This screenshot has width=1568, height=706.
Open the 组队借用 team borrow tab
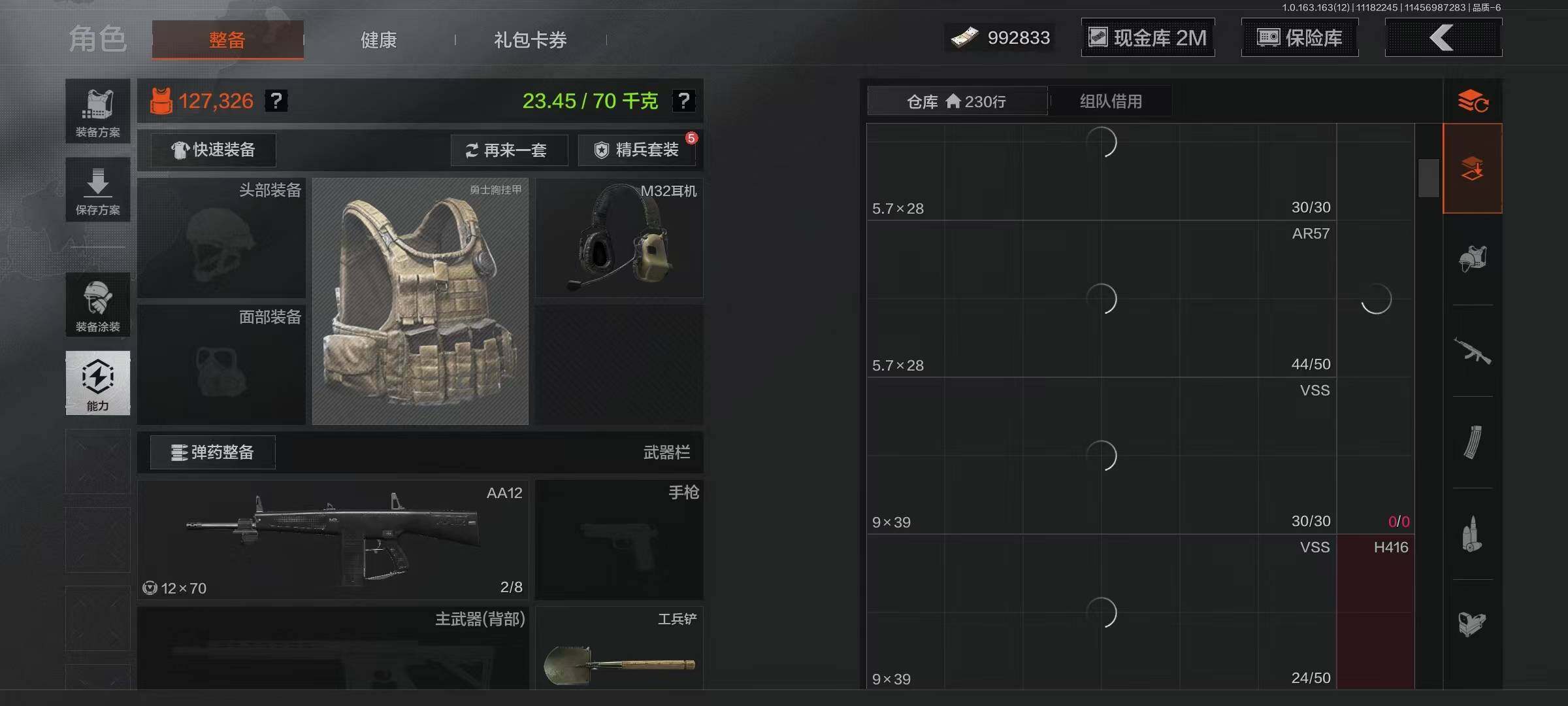click(x=1111, y=101)
